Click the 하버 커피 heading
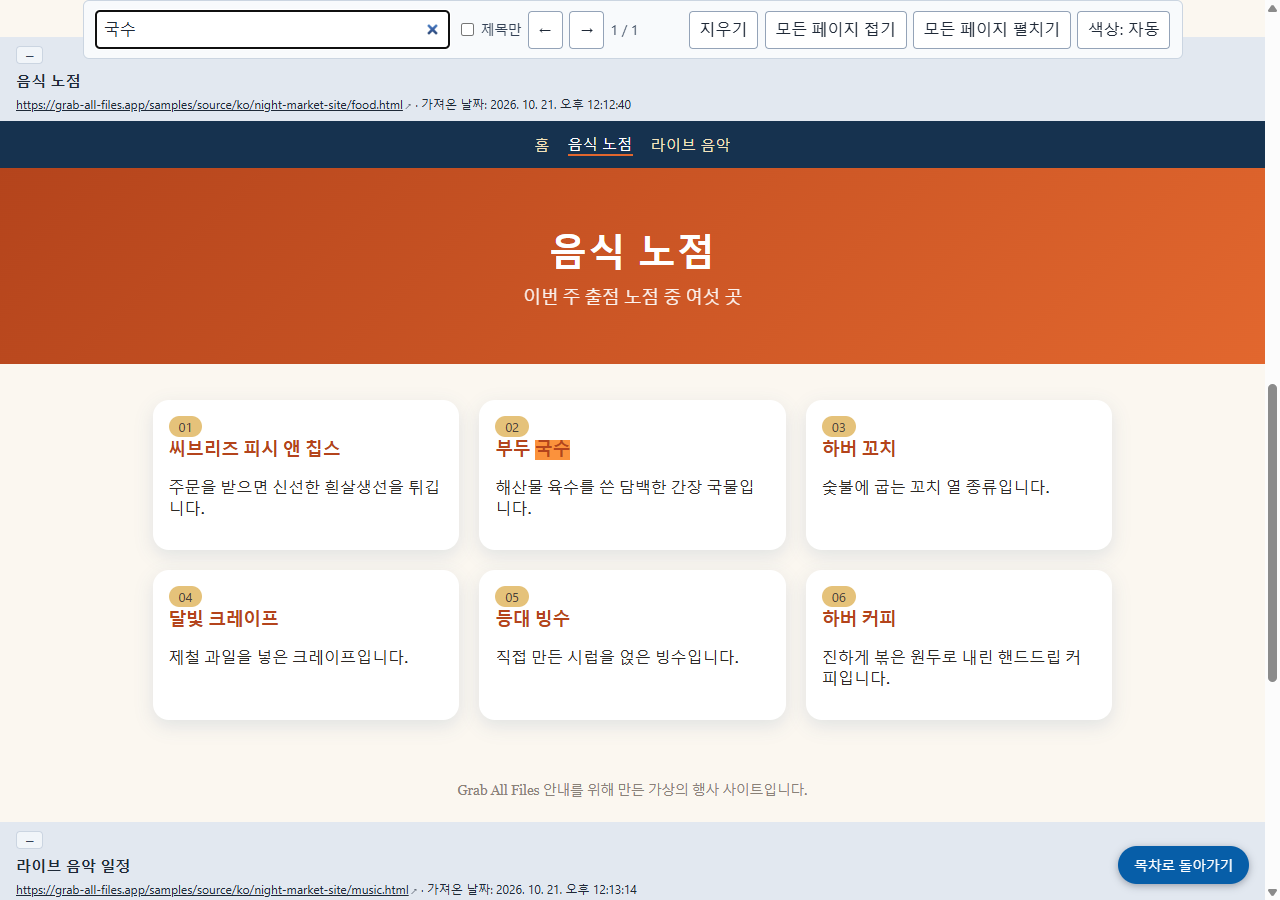The width and height of the screenshot is (1280, 900). [859, 618]
